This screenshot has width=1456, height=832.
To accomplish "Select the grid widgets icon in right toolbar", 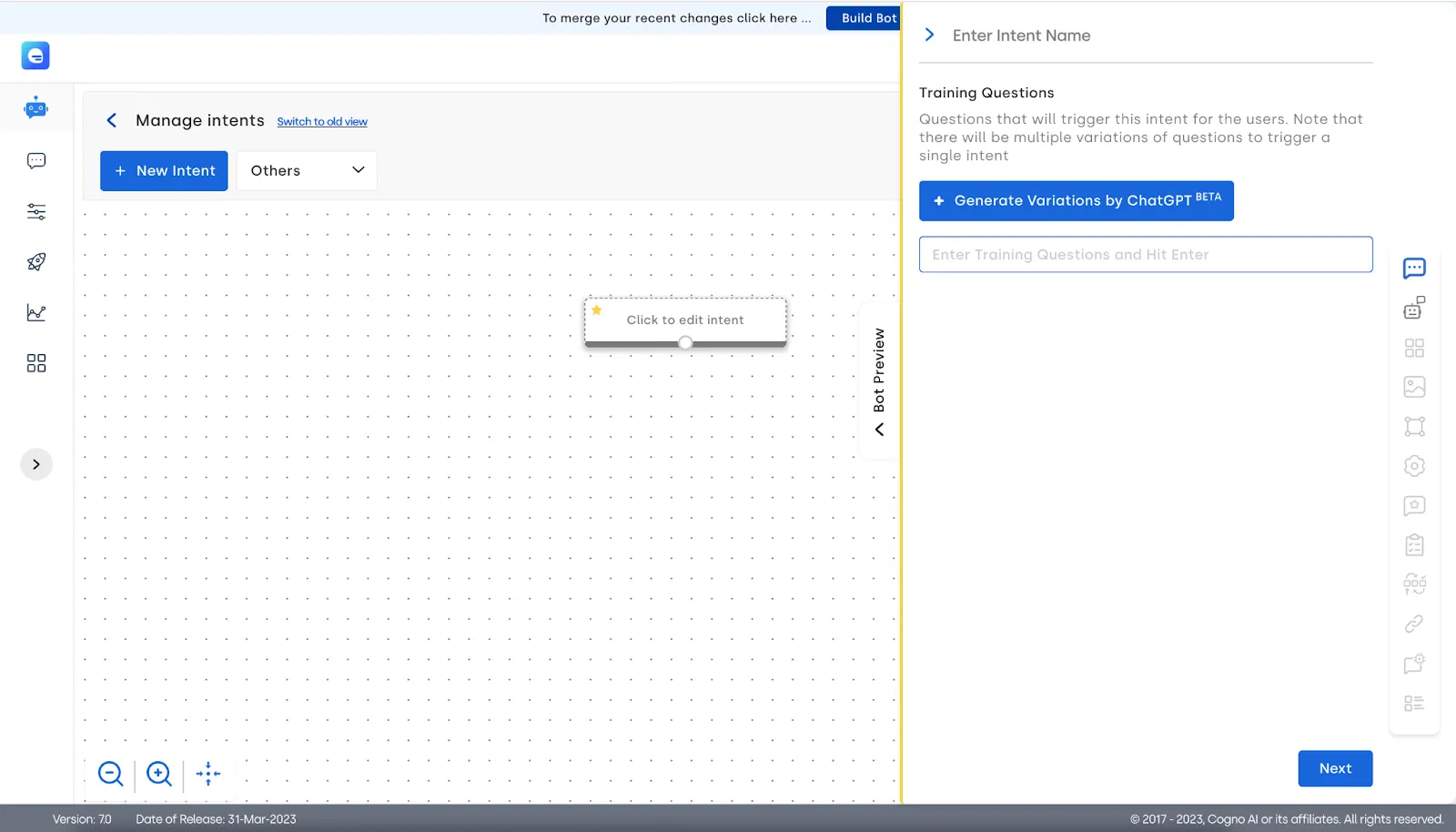I will tap(1414, 348).
